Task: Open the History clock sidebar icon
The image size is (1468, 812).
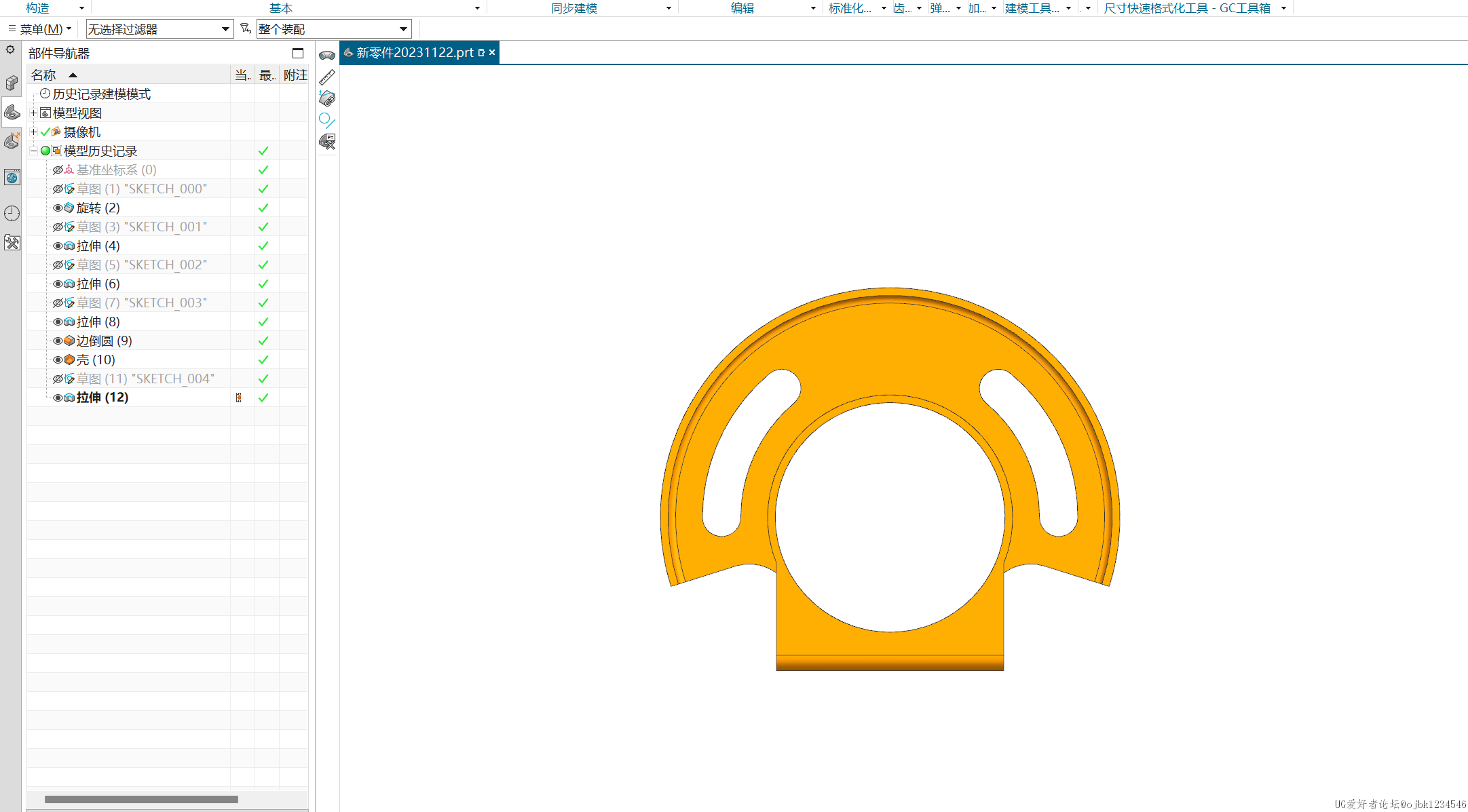Action: 12,213
